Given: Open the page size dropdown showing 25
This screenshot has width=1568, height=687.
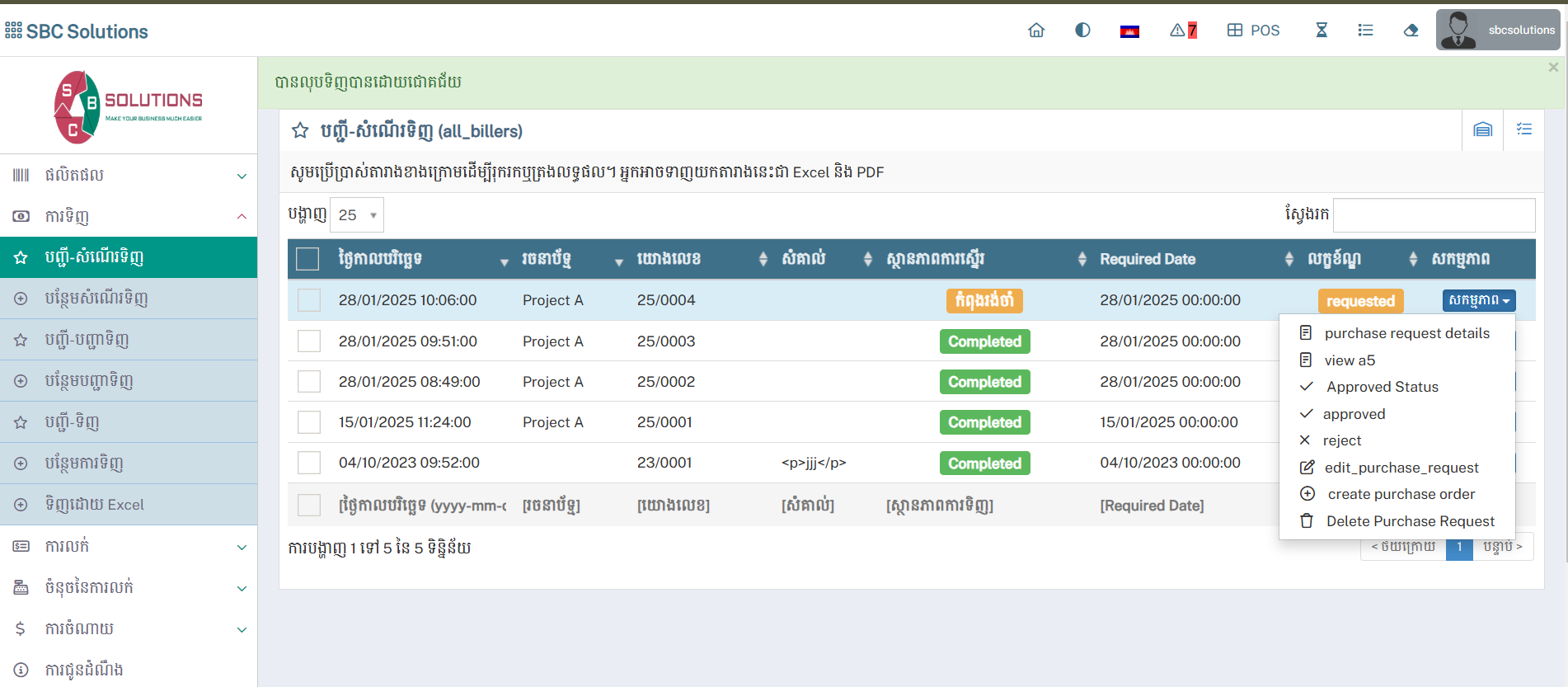Looking at the screenshot, I should tap(357, 215).
